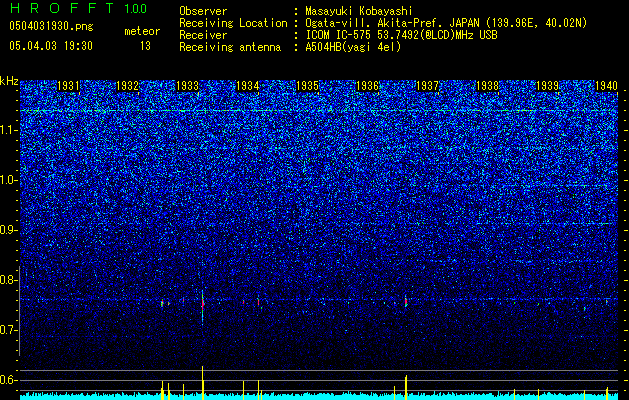Image resolution: width=629 pixels, height=400 pixels.
Task: Click the 1932 time marker
Action: (x=128, y=86)
